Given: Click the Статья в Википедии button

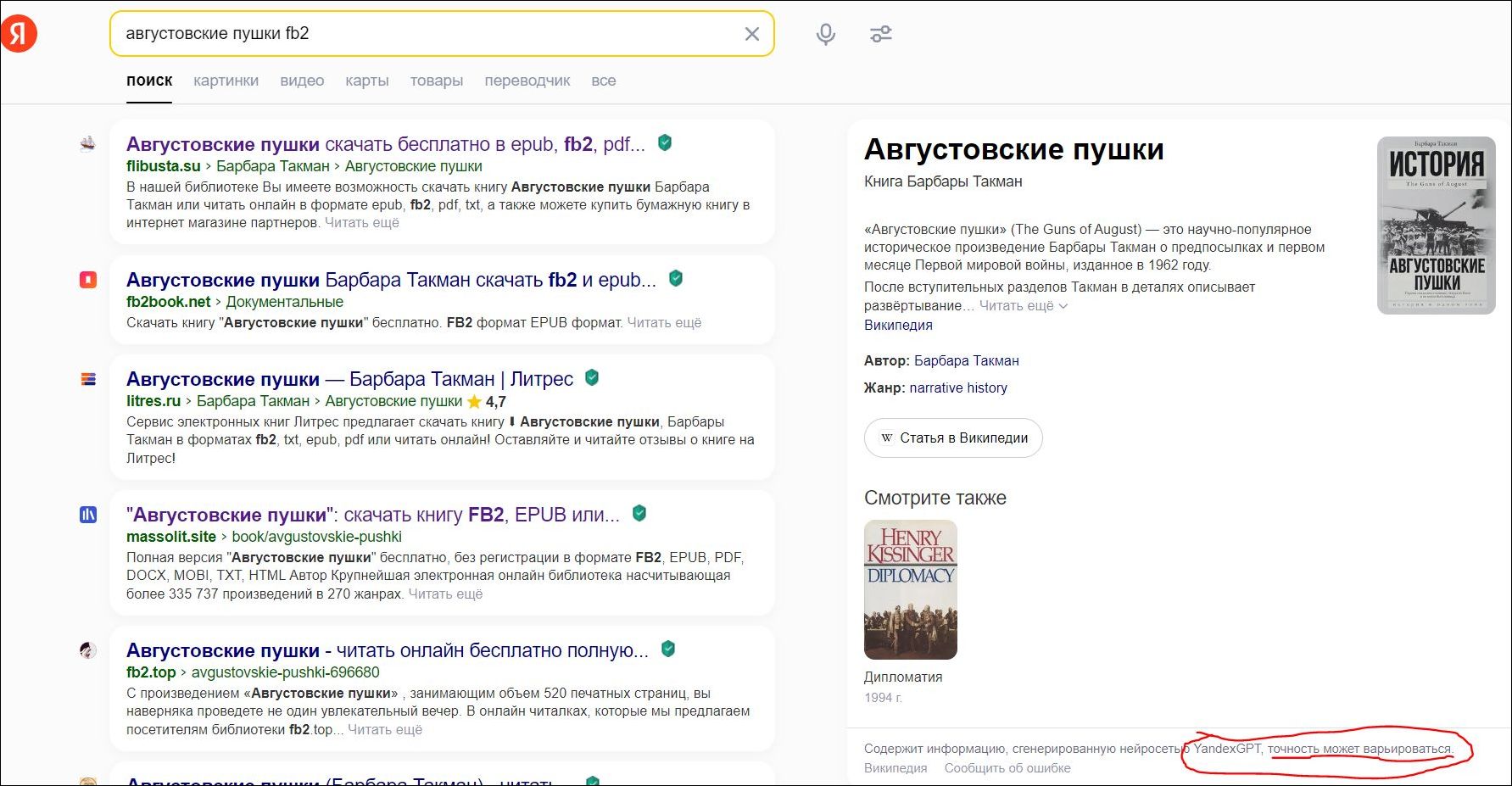Looking at the screenshot, I should coord(953,438).
